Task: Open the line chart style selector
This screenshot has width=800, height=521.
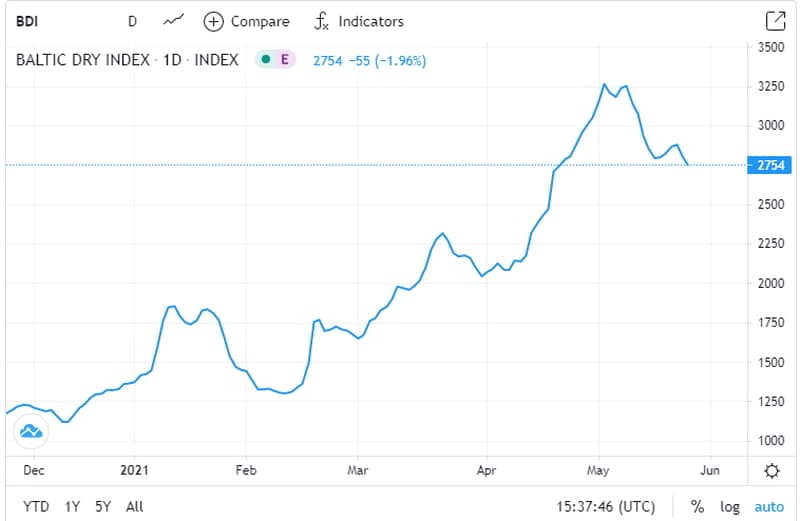Action: (x=173, y=21)
